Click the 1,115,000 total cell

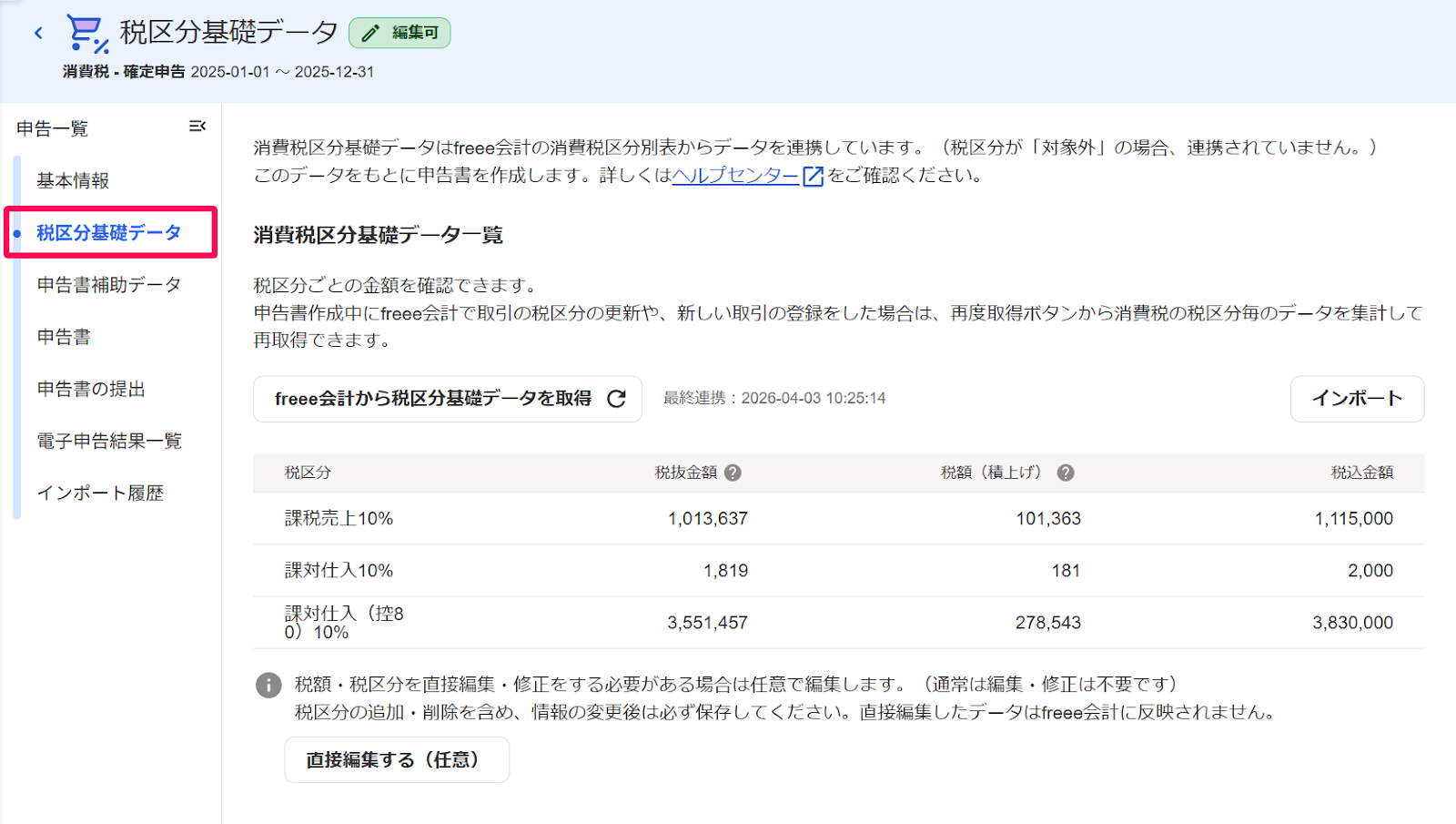pyautogui.click(x=1353, y=518)
